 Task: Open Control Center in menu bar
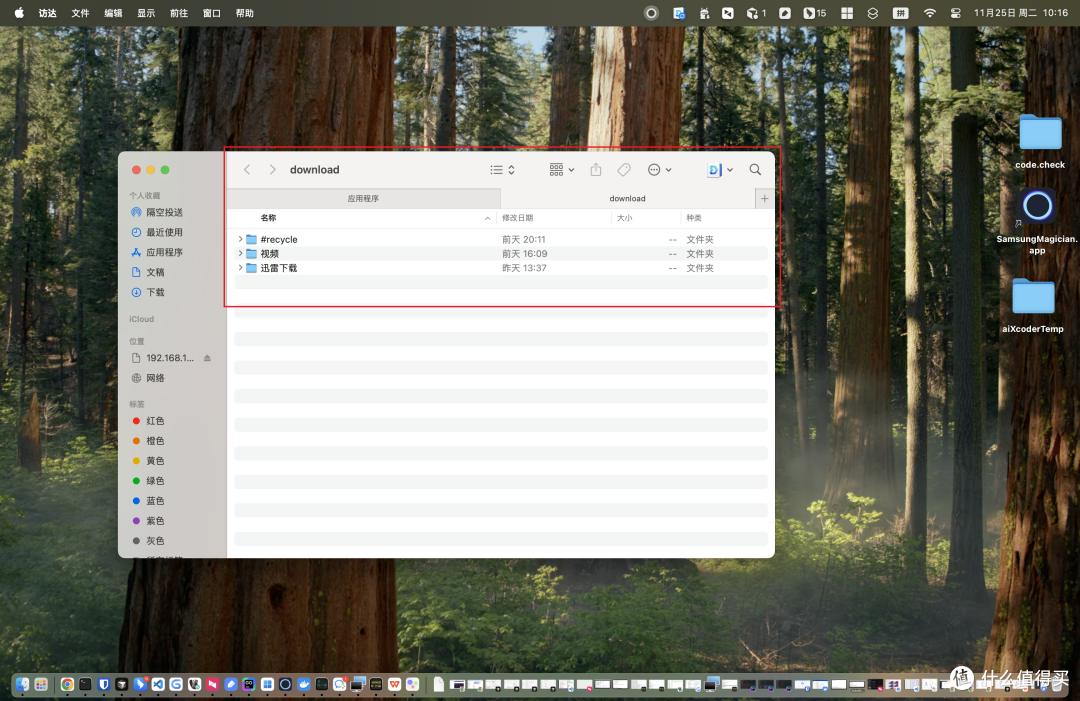[955, 12]
